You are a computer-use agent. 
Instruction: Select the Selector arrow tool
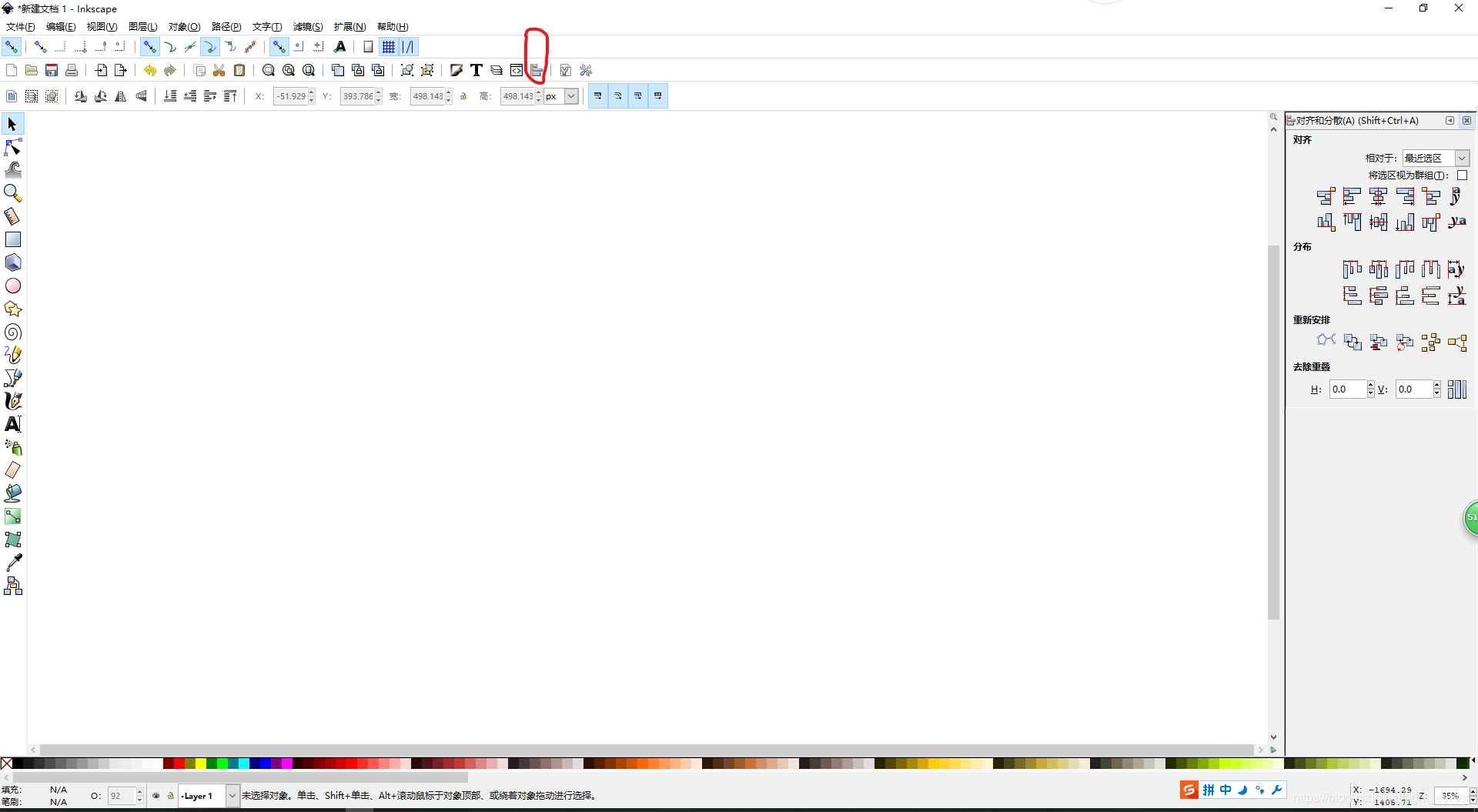(x=12, y=124)
